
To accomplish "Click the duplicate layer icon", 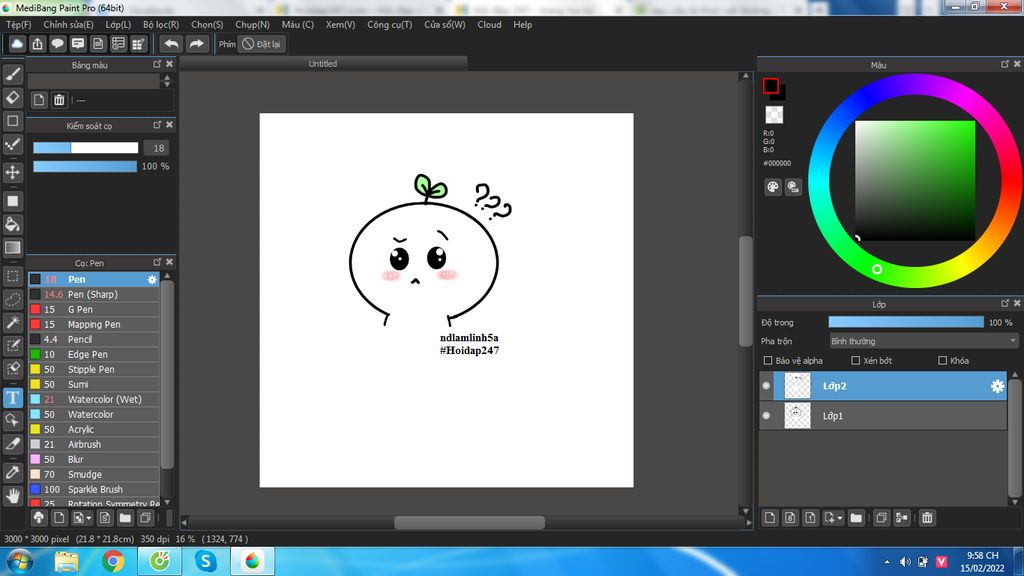I will 881,518.
